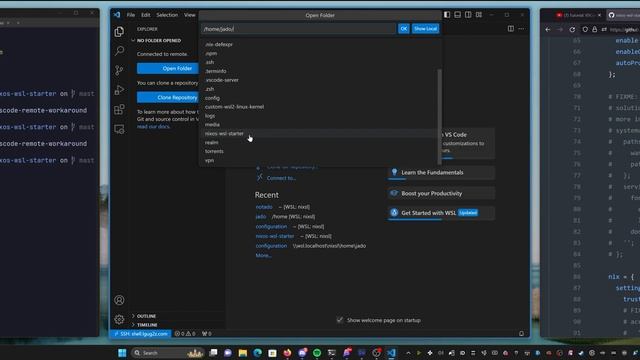Toggle Show welcome page on startup
This screenshot has height=360, width=640.
pos(340,320)
